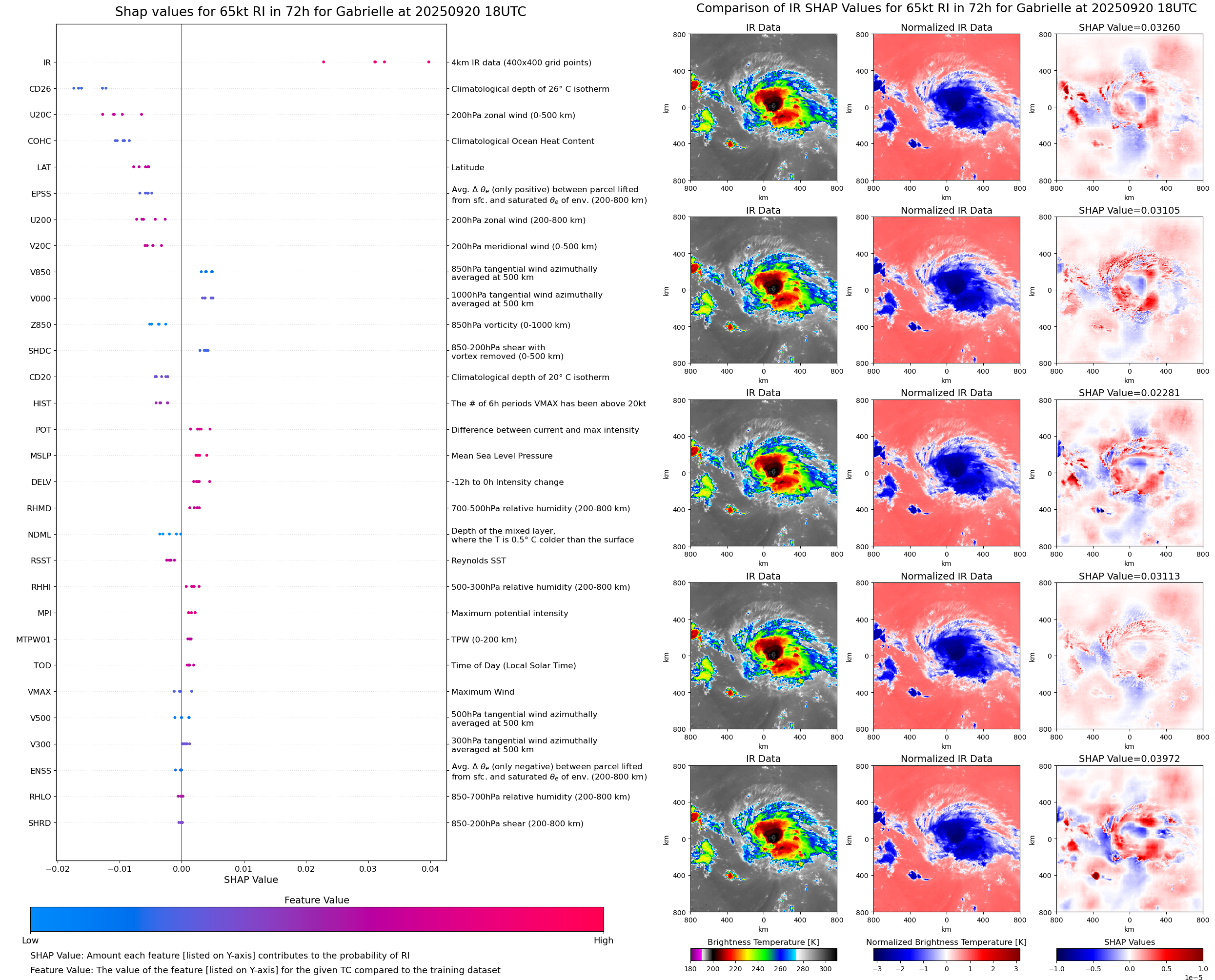The image size is (1215, 980).
Task: Select the bottom-row IR Data image
Action: pyautogui.click(x=763, y=839)
